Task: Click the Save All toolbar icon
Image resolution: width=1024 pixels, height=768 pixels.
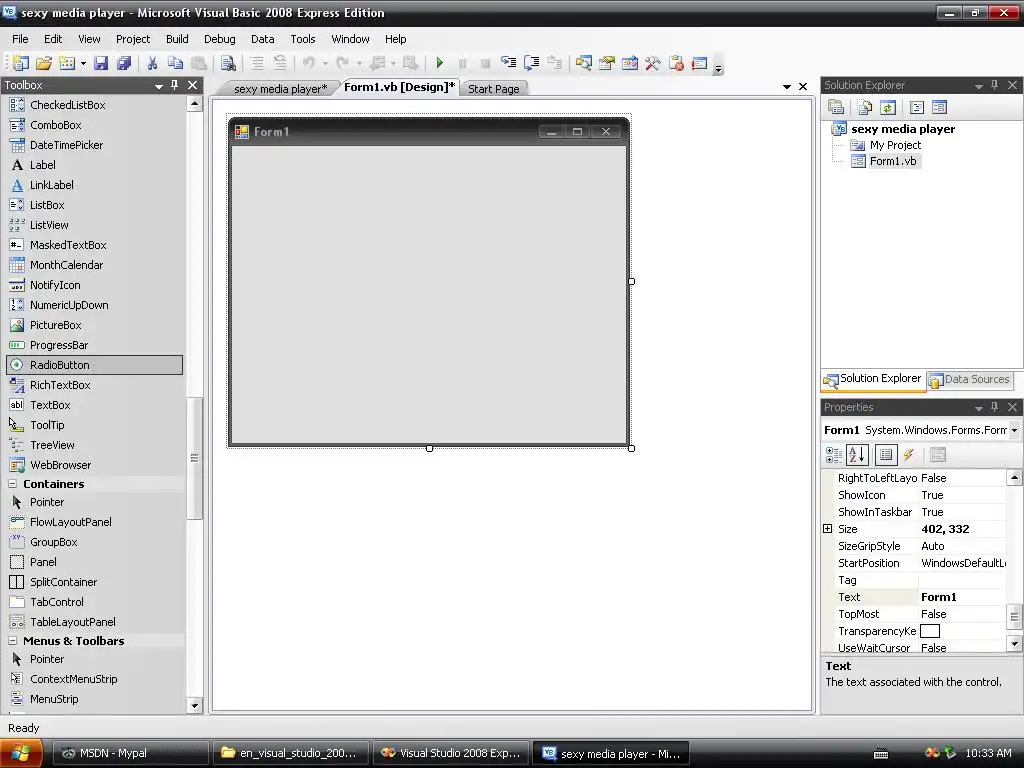Action: 123,63
